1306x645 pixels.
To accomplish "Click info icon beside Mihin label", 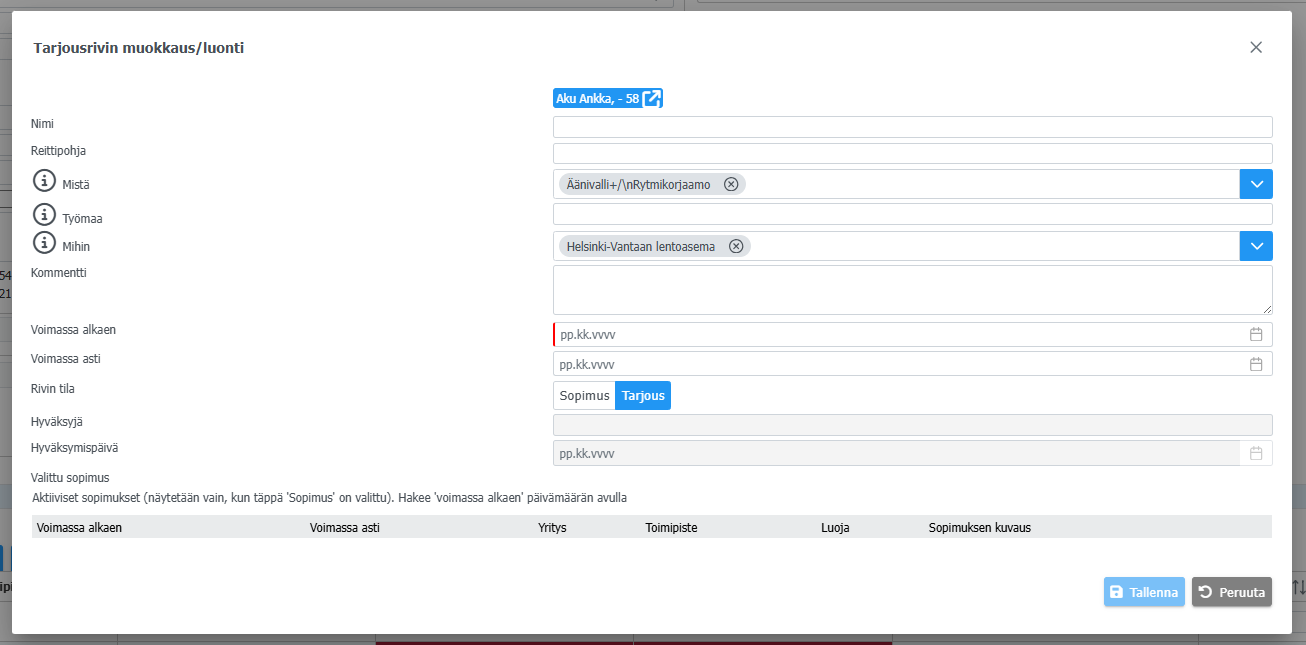I will pos(44,243).
